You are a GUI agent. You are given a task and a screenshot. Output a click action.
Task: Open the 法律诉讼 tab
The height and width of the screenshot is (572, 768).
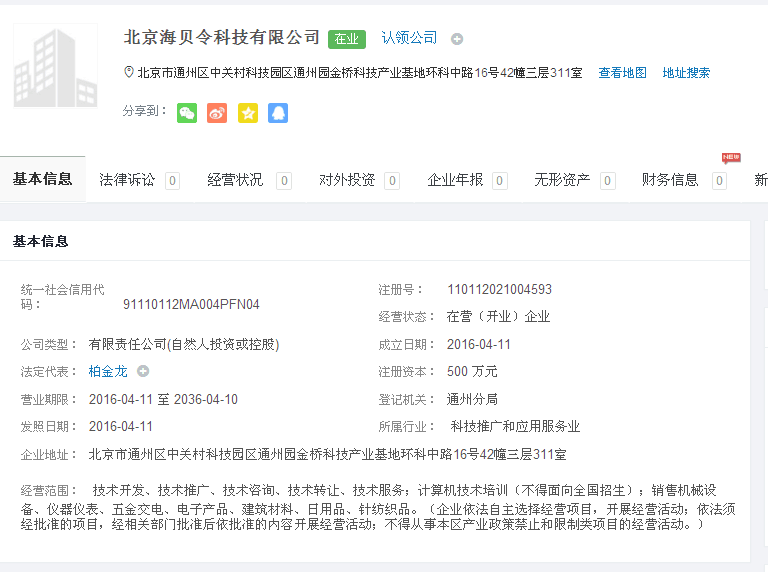[x=128, y=180]
